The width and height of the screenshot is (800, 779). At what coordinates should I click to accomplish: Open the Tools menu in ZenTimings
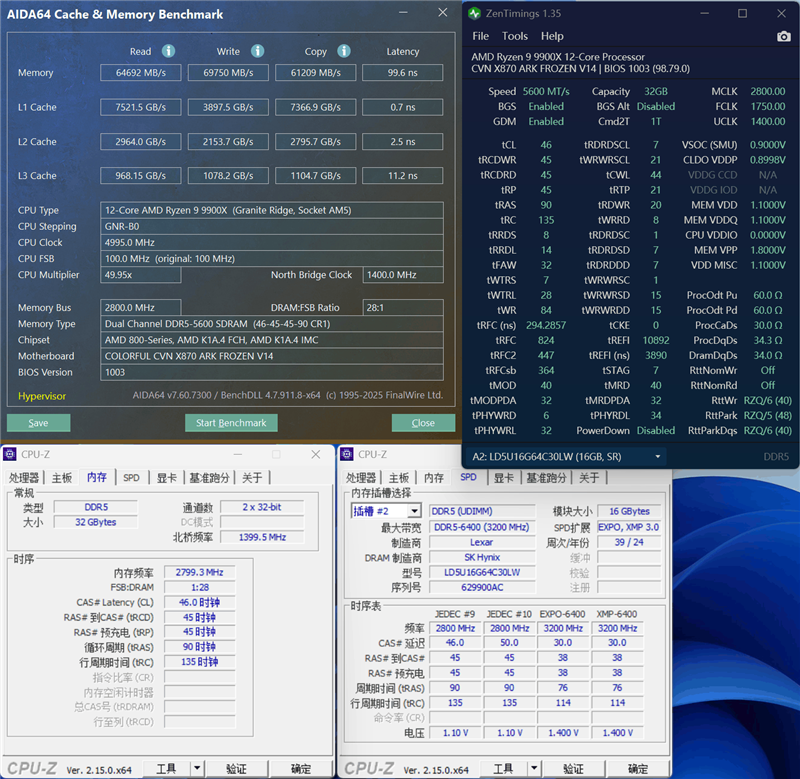click(x=516, y=36)
